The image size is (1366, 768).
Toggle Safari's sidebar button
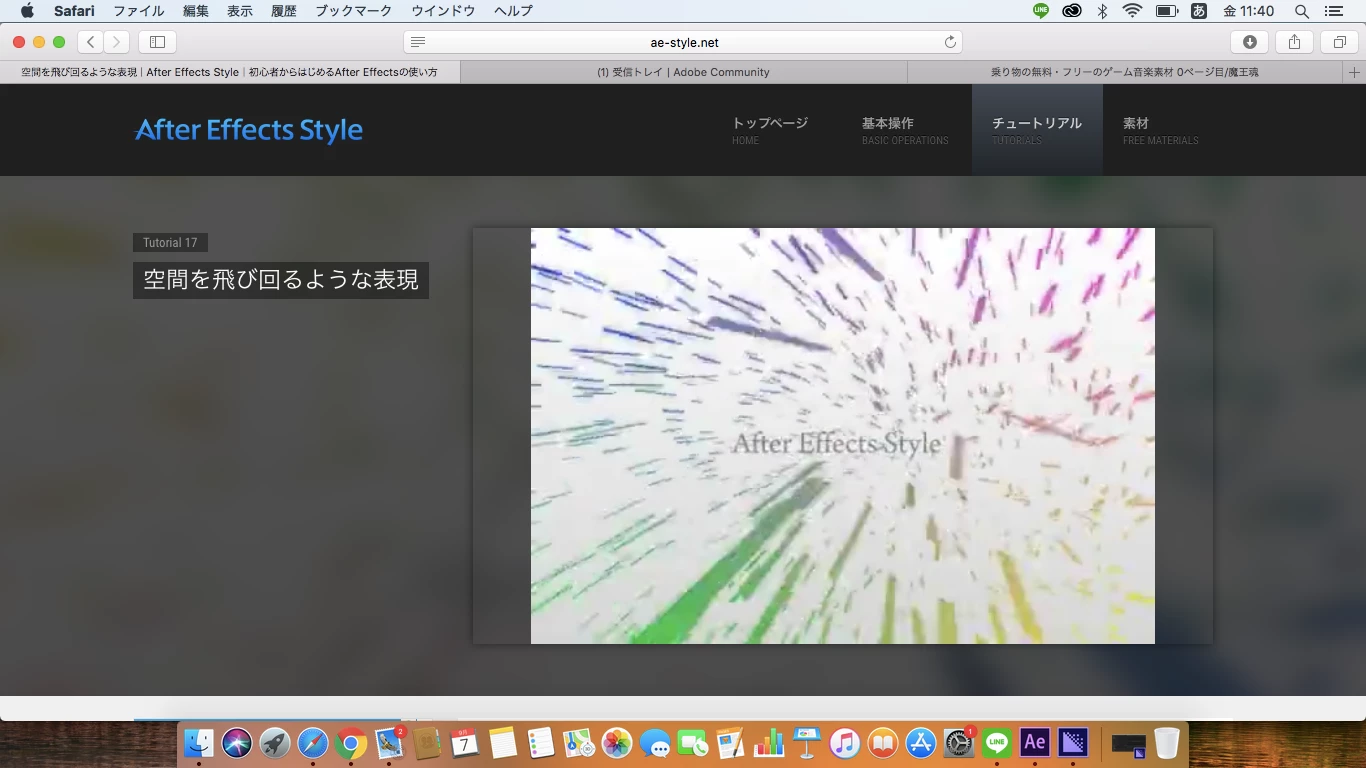point(157,42)
